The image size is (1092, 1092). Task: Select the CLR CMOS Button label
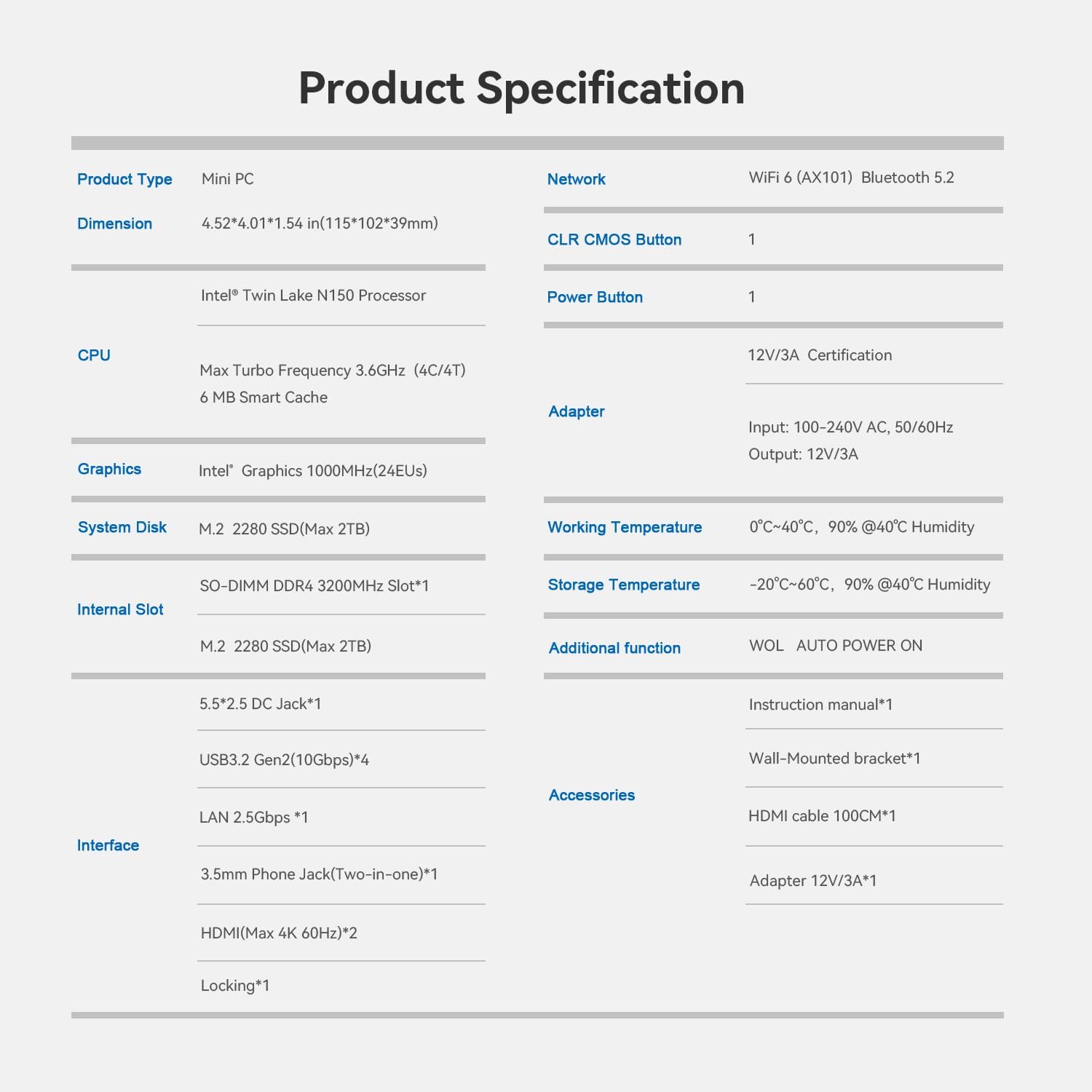[x=614, y=240]
